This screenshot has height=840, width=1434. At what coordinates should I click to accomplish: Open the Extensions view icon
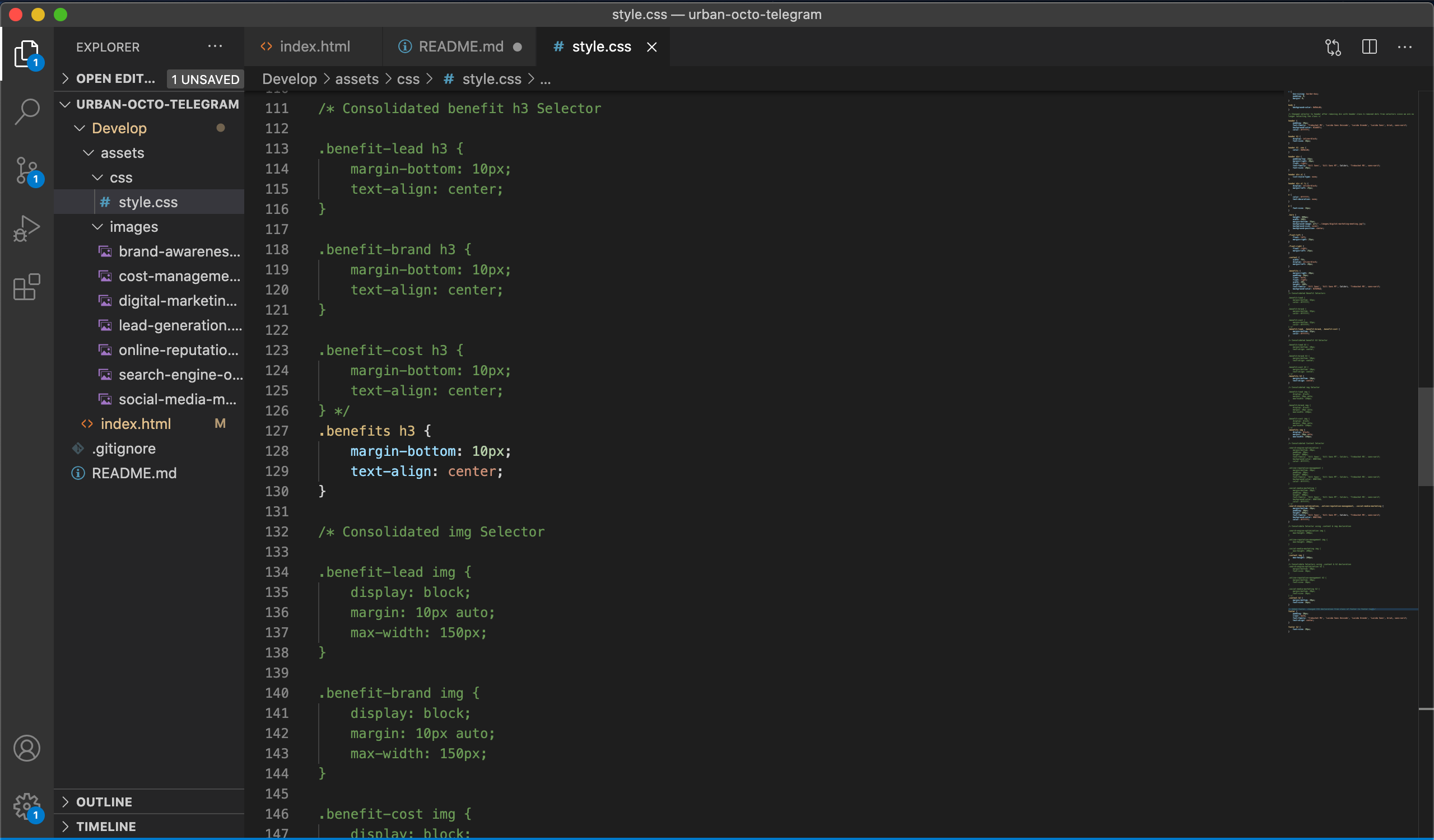[x=27, y=287]
